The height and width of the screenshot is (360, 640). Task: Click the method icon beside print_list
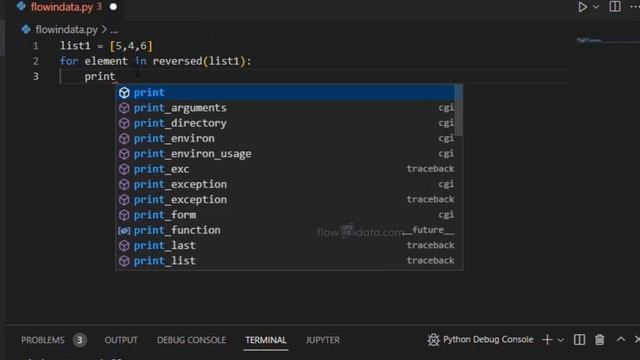(124, 261)
